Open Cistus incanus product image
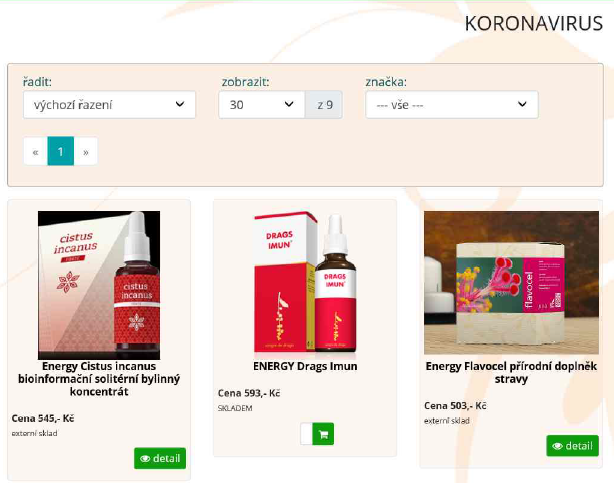 point(99,285)
